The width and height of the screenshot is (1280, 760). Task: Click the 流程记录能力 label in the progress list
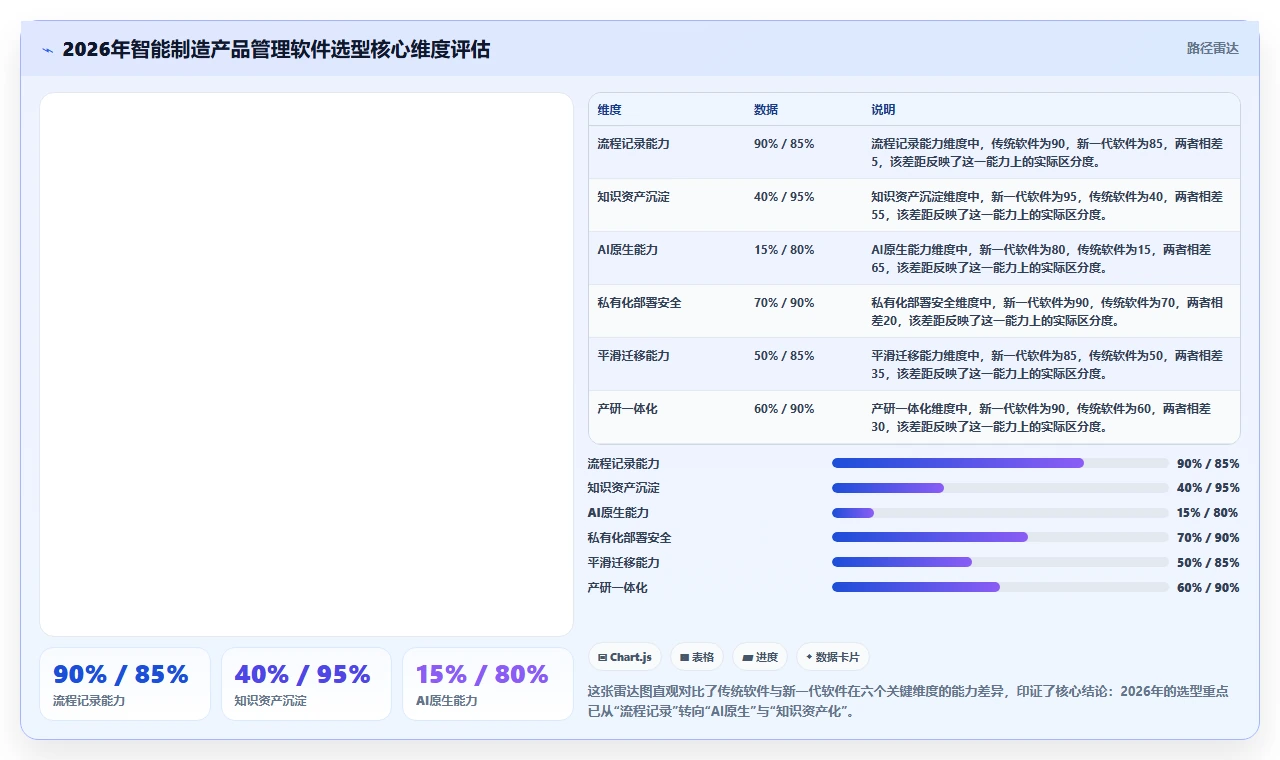(x=623, y=463)
